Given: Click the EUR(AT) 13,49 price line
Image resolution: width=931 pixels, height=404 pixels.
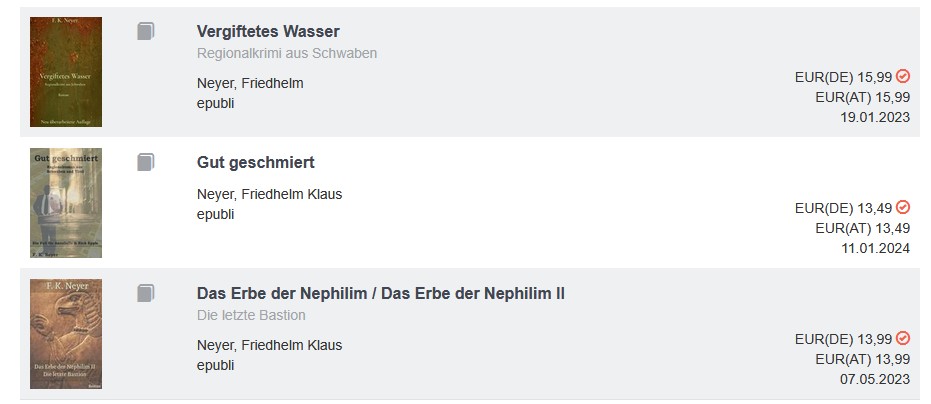Looking at the screenshot, I should coord(863,228).
